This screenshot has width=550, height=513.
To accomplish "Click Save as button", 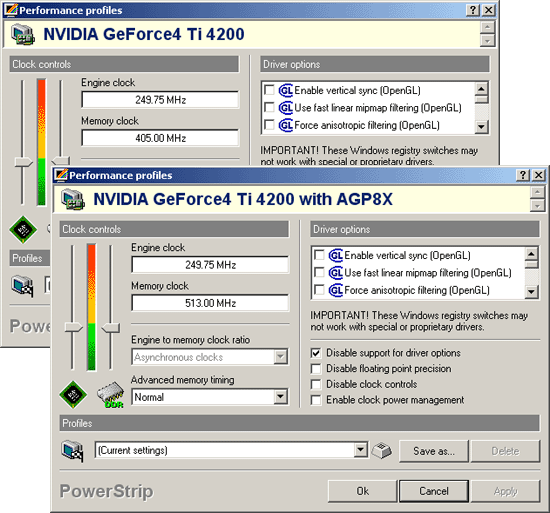I will (x=434, y=451).
